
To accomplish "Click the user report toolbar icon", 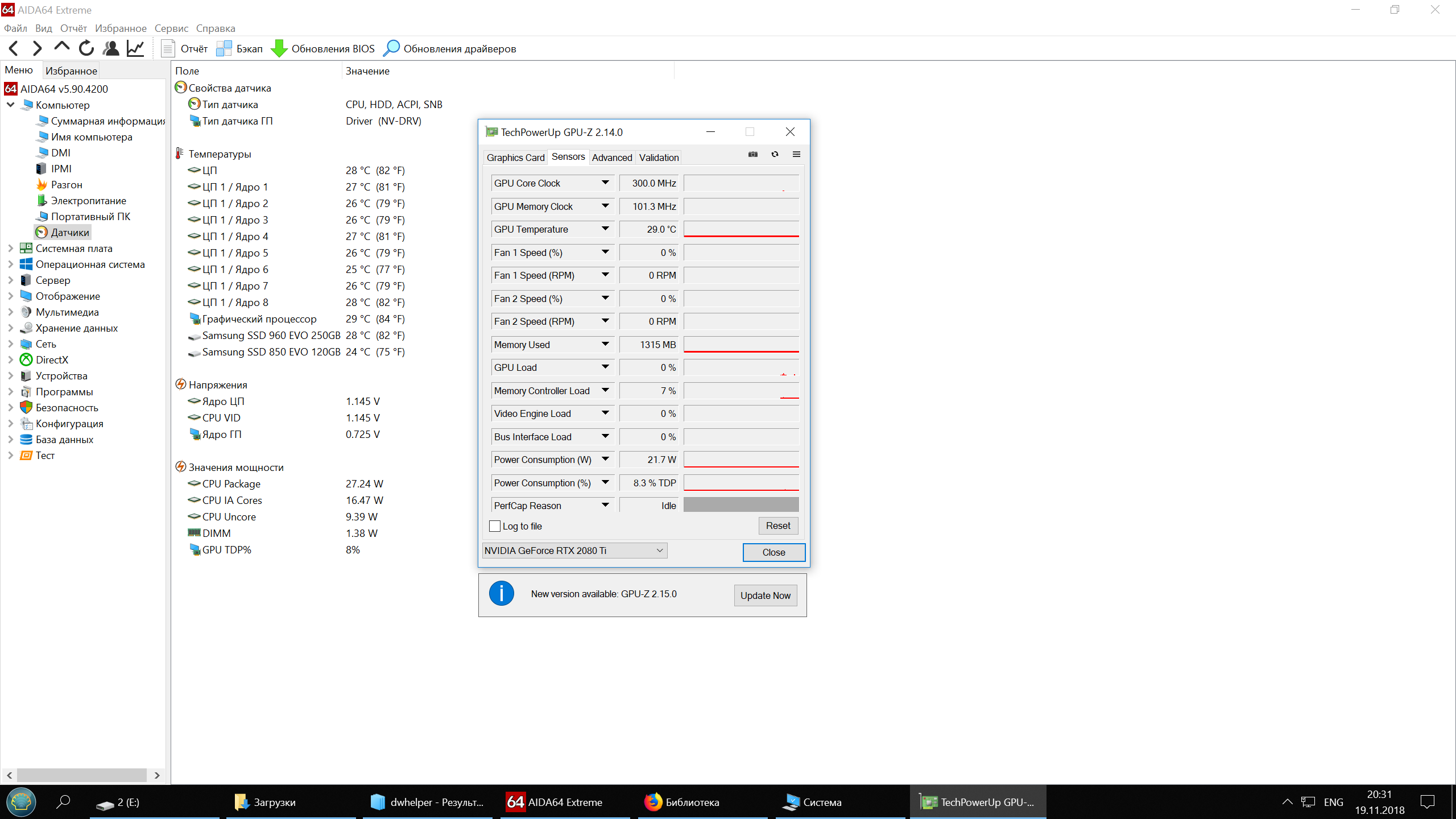I will [111, 48].
